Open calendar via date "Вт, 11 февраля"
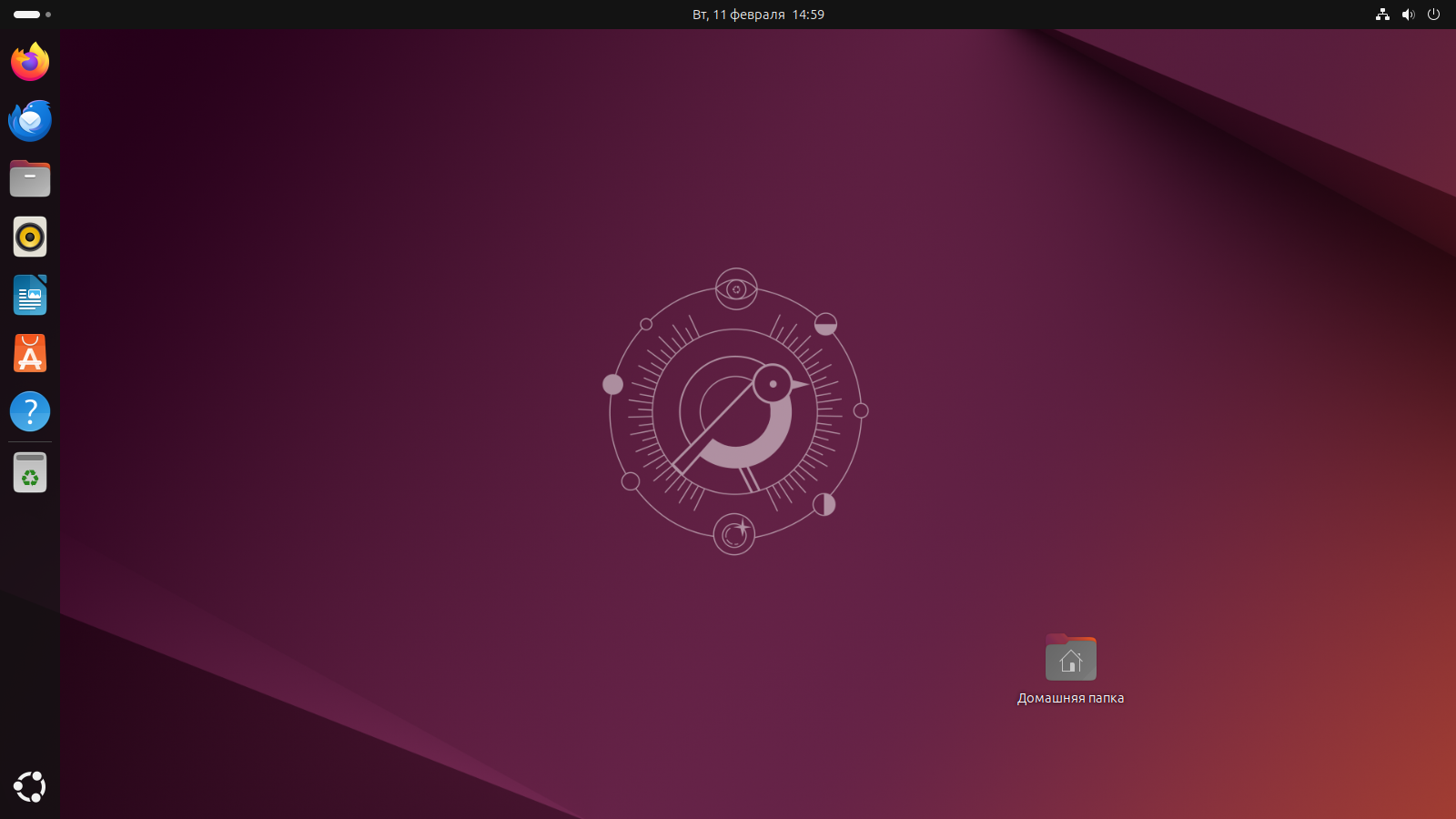The height and width of the screenshot is (819, 1456). click(x=738, y=15)
